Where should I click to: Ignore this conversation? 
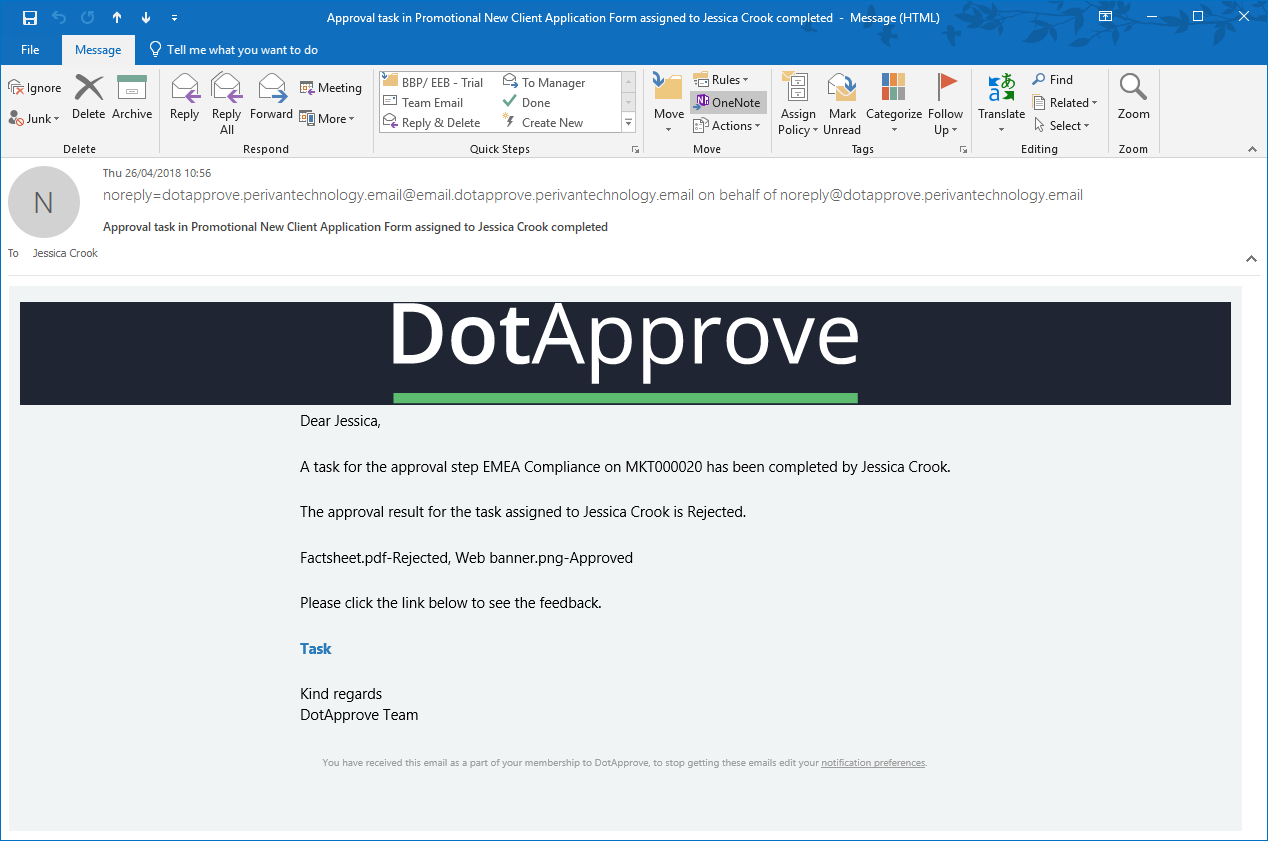click(35, 88)
